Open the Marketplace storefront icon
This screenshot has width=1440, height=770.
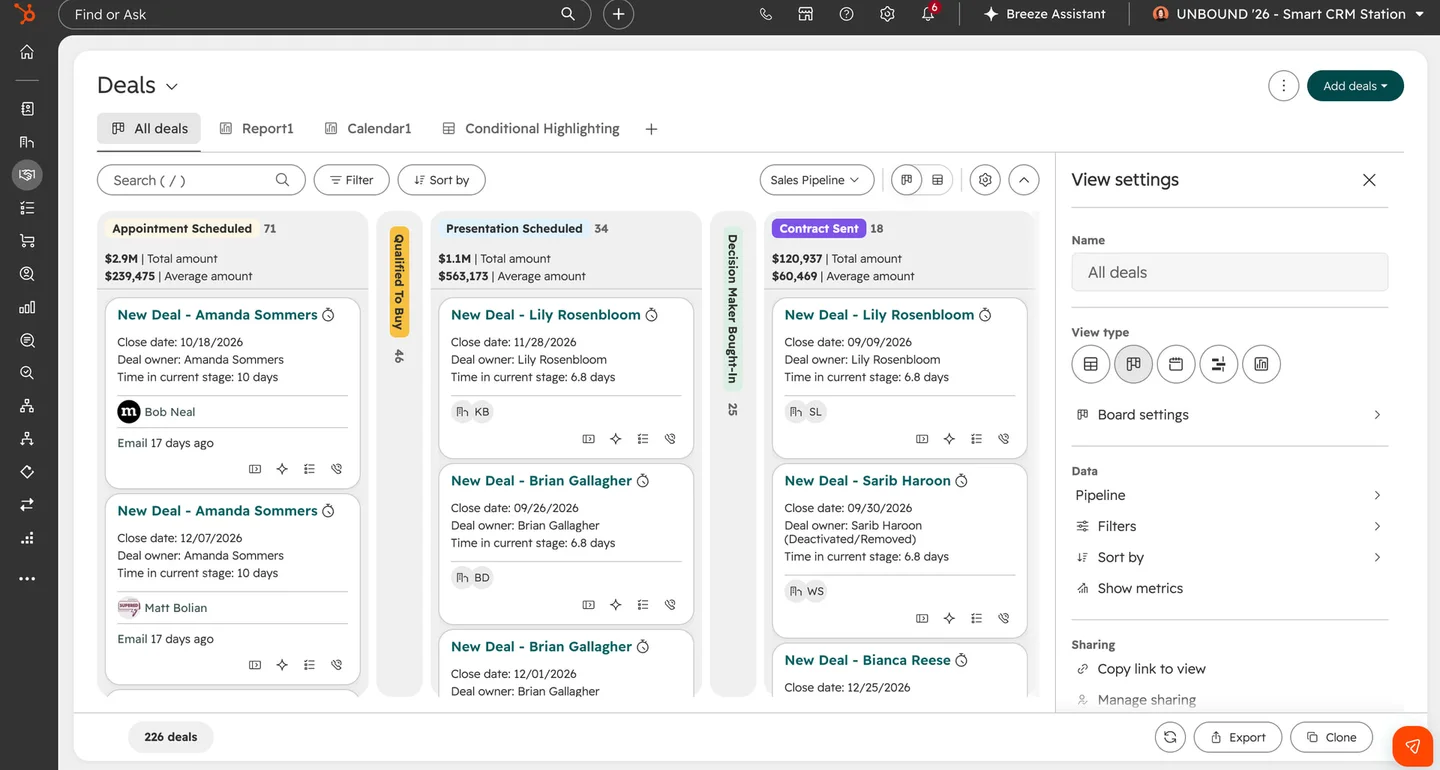(806, 14)
